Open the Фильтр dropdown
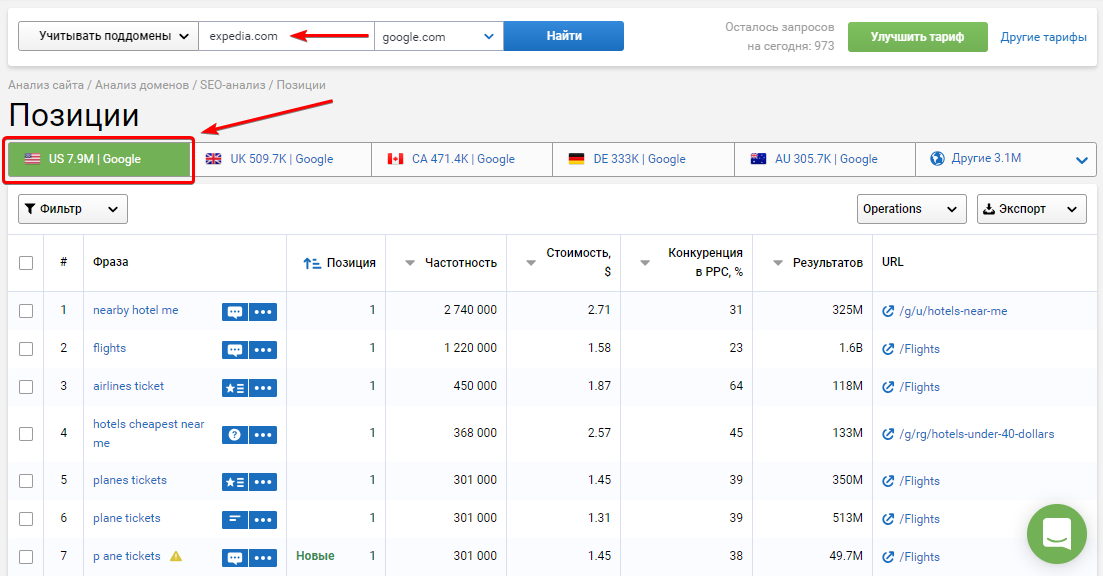1103x576 pixels. (x=72, y=209)
